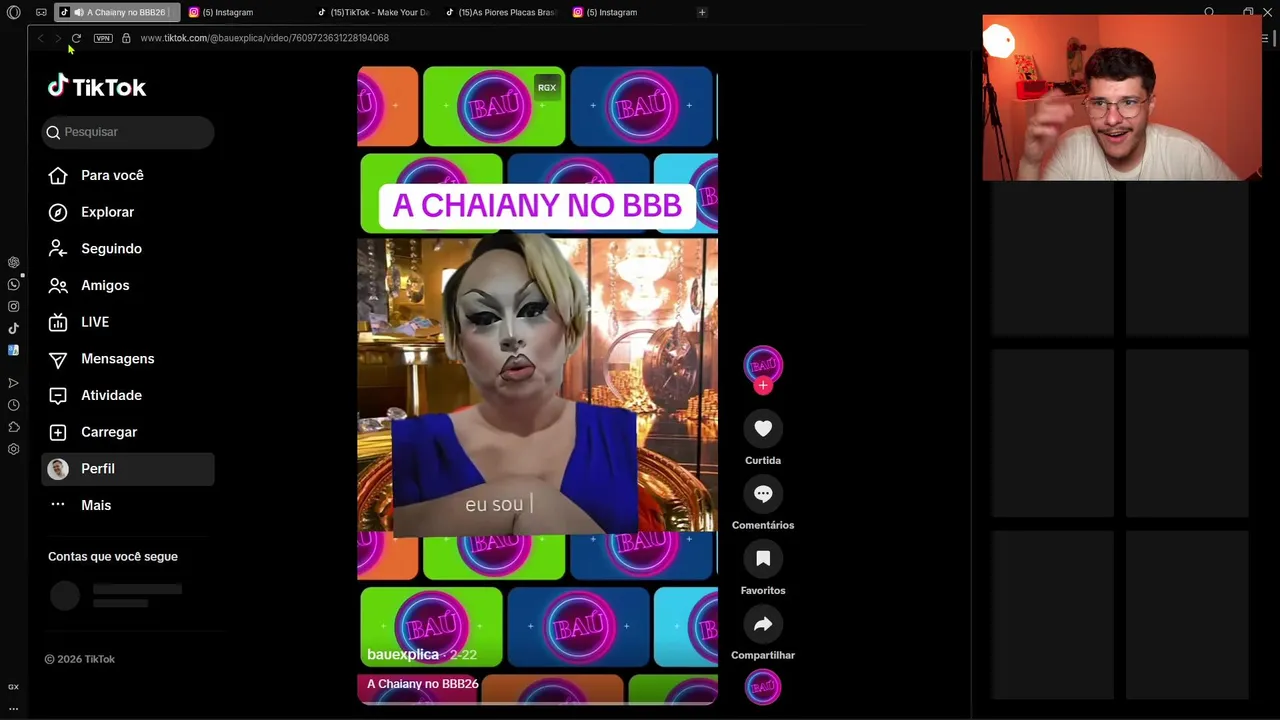
Task: Reload the page
Action: tap(76, 38)
